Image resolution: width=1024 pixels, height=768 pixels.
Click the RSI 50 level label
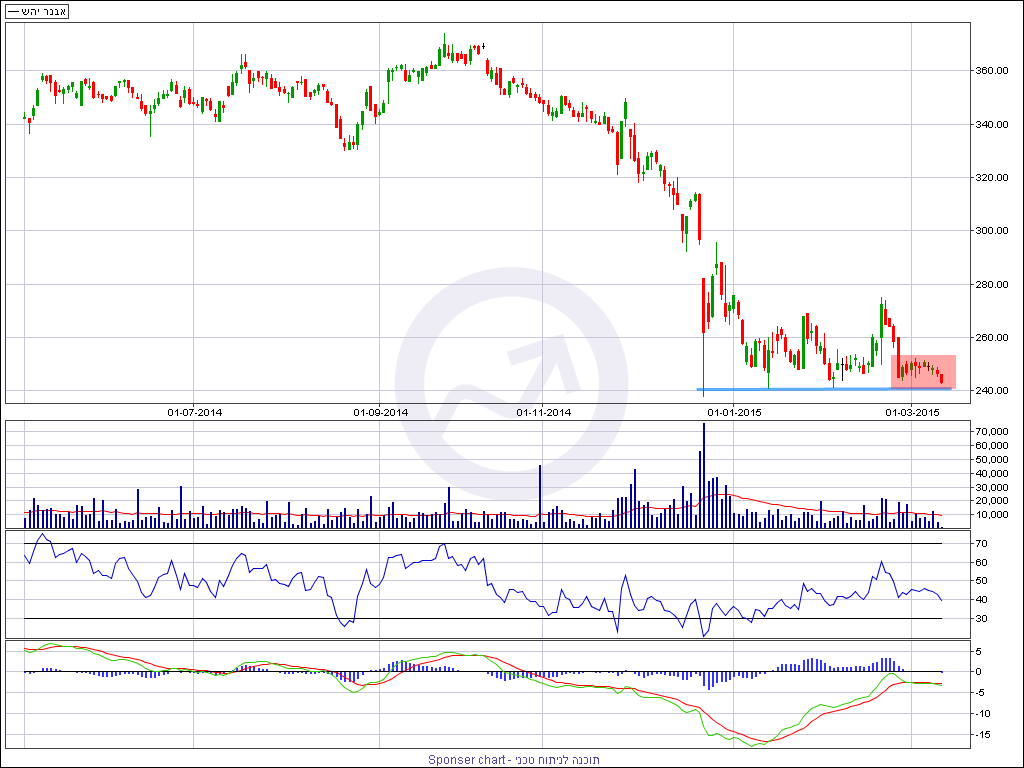(982, 581)
